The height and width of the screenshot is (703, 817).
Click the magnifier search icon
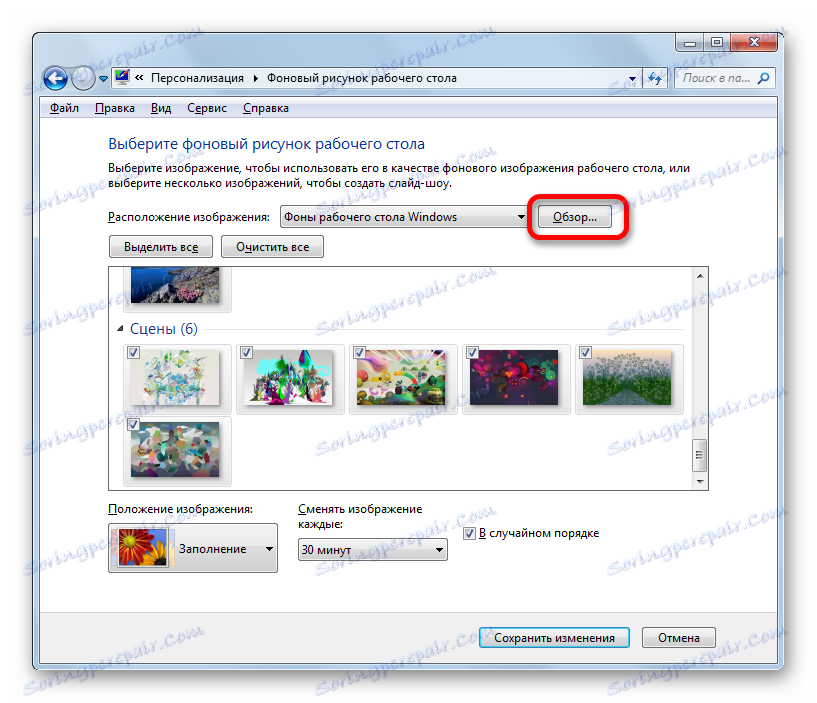(x=763, y=79)
